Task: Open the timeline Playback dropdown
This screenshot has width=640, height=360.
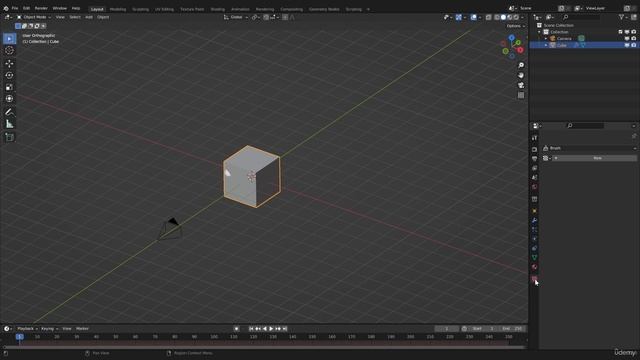Action: click(27, 329)
